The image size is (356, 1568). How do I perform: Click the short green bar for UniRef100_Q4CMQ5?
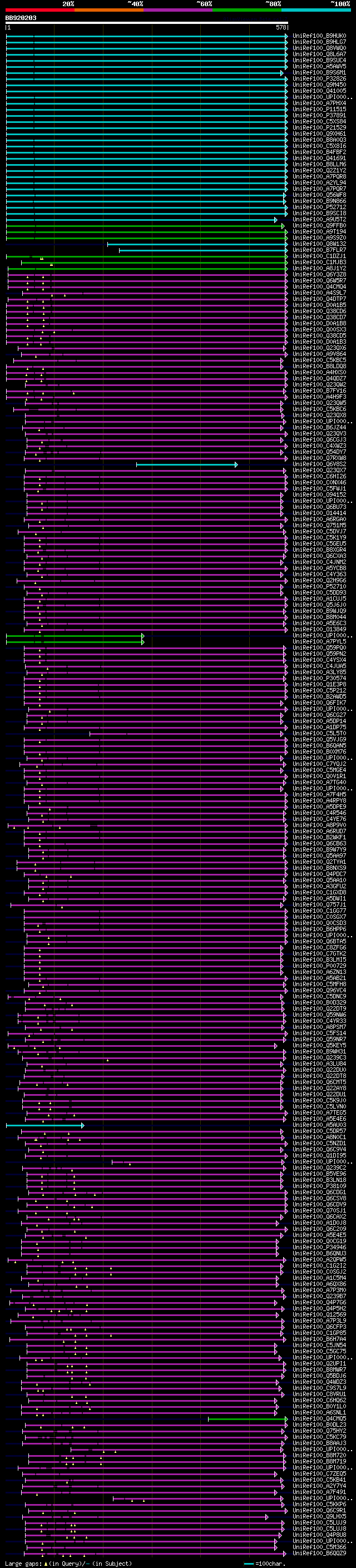point(248,1419)
